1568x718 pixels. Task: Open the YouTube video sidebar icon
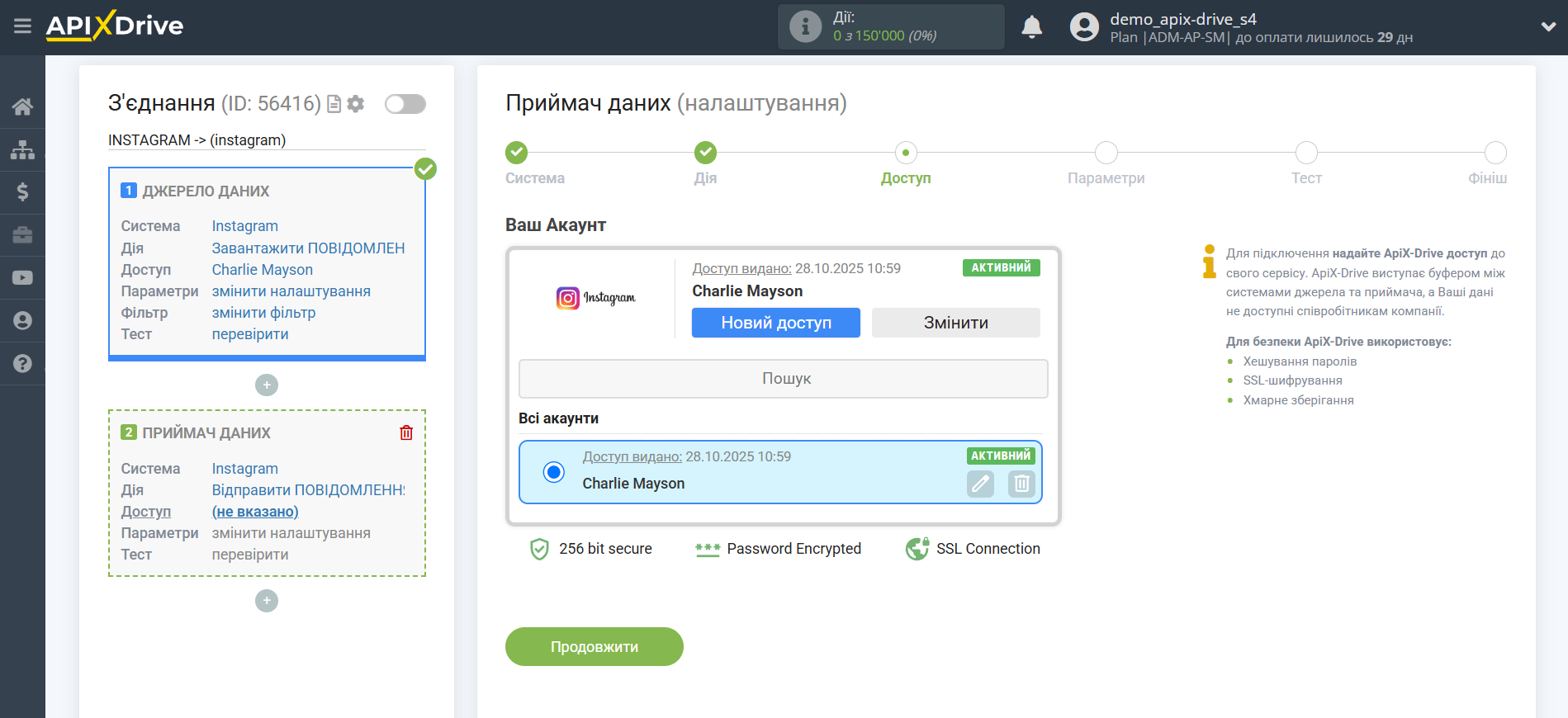pyautogui.click(x=22, y=278)
